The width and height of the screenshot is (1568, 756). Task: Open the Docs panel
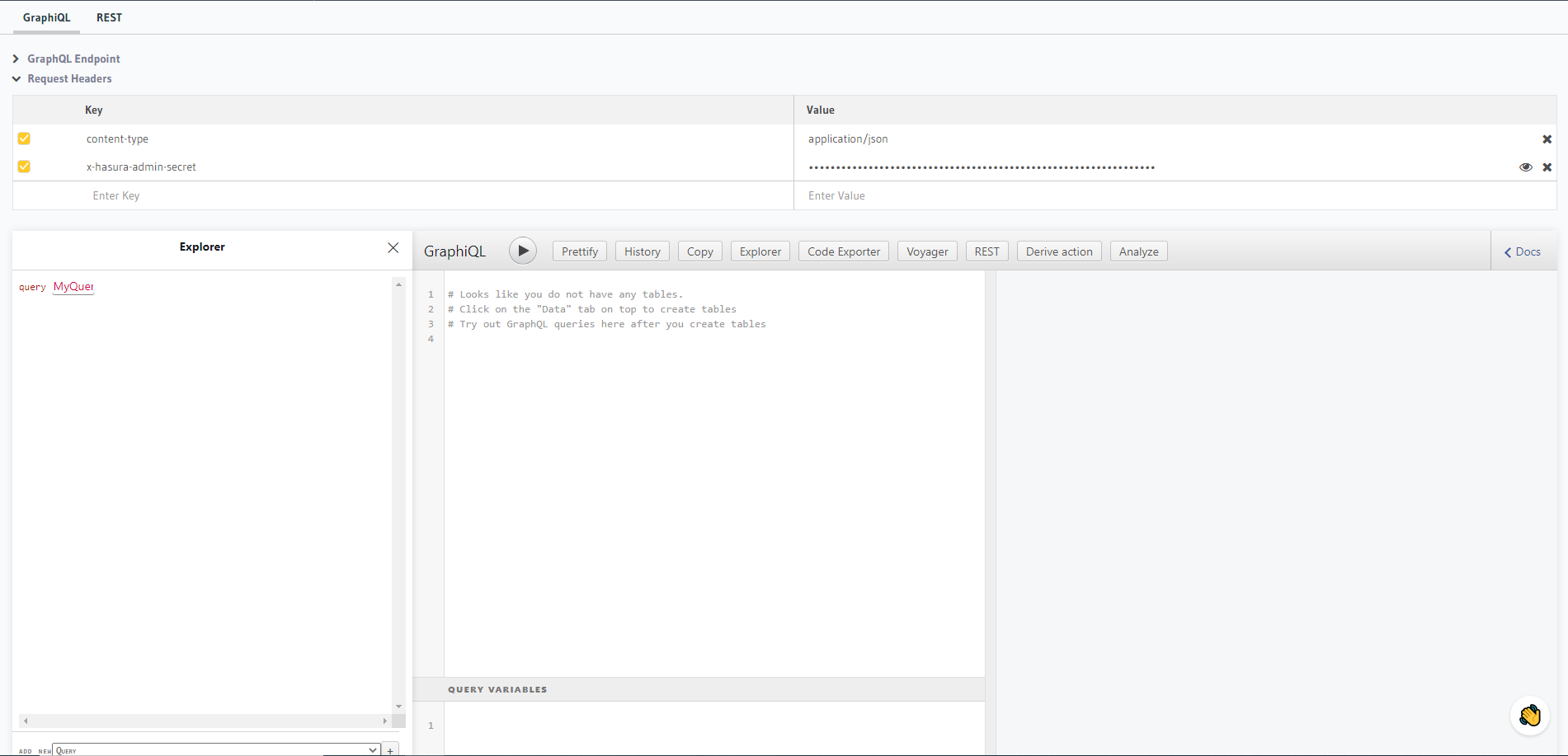pos(1523,251)
